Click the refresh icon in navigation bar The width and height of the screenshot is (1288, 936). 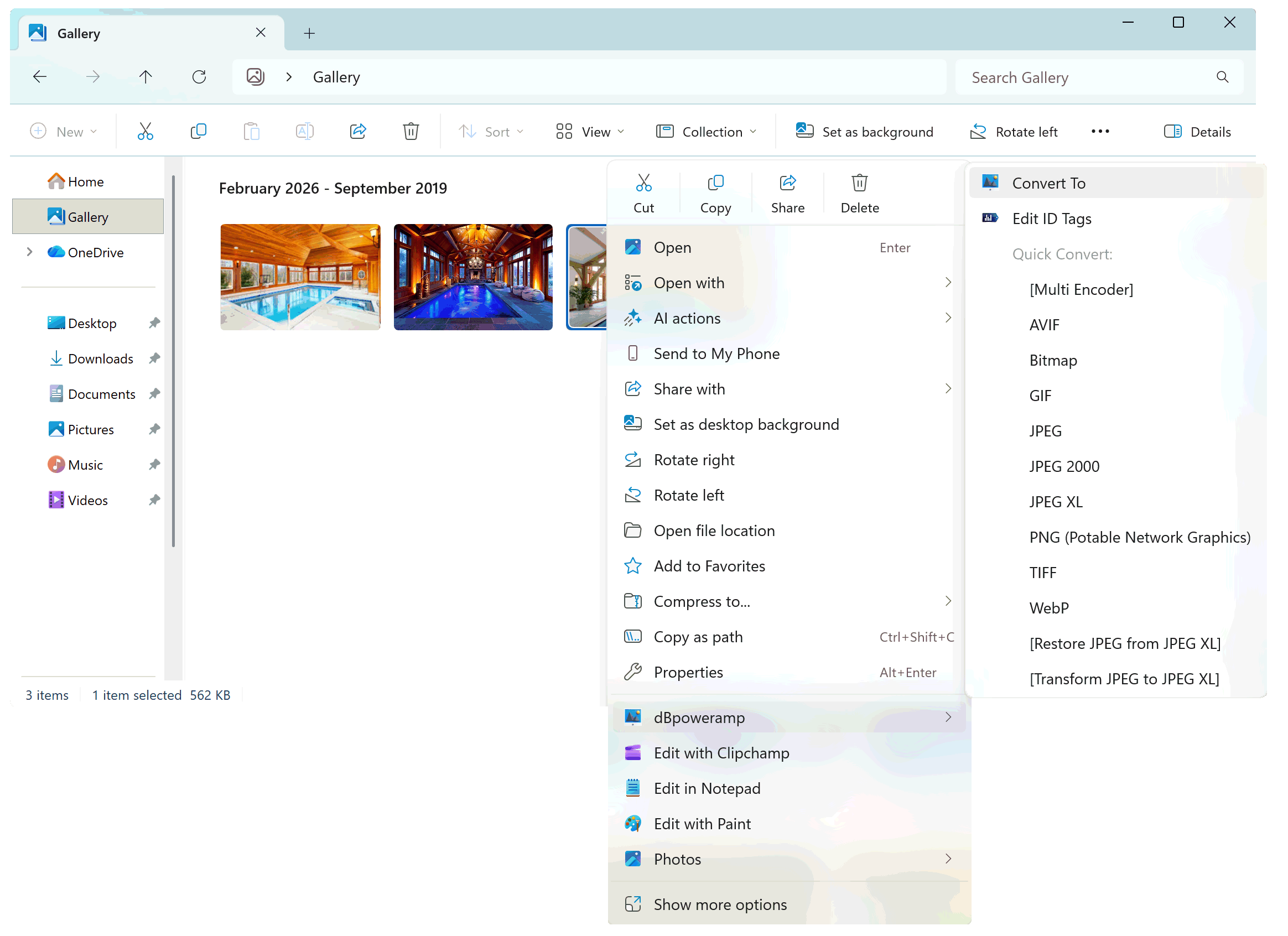point(199,77)
